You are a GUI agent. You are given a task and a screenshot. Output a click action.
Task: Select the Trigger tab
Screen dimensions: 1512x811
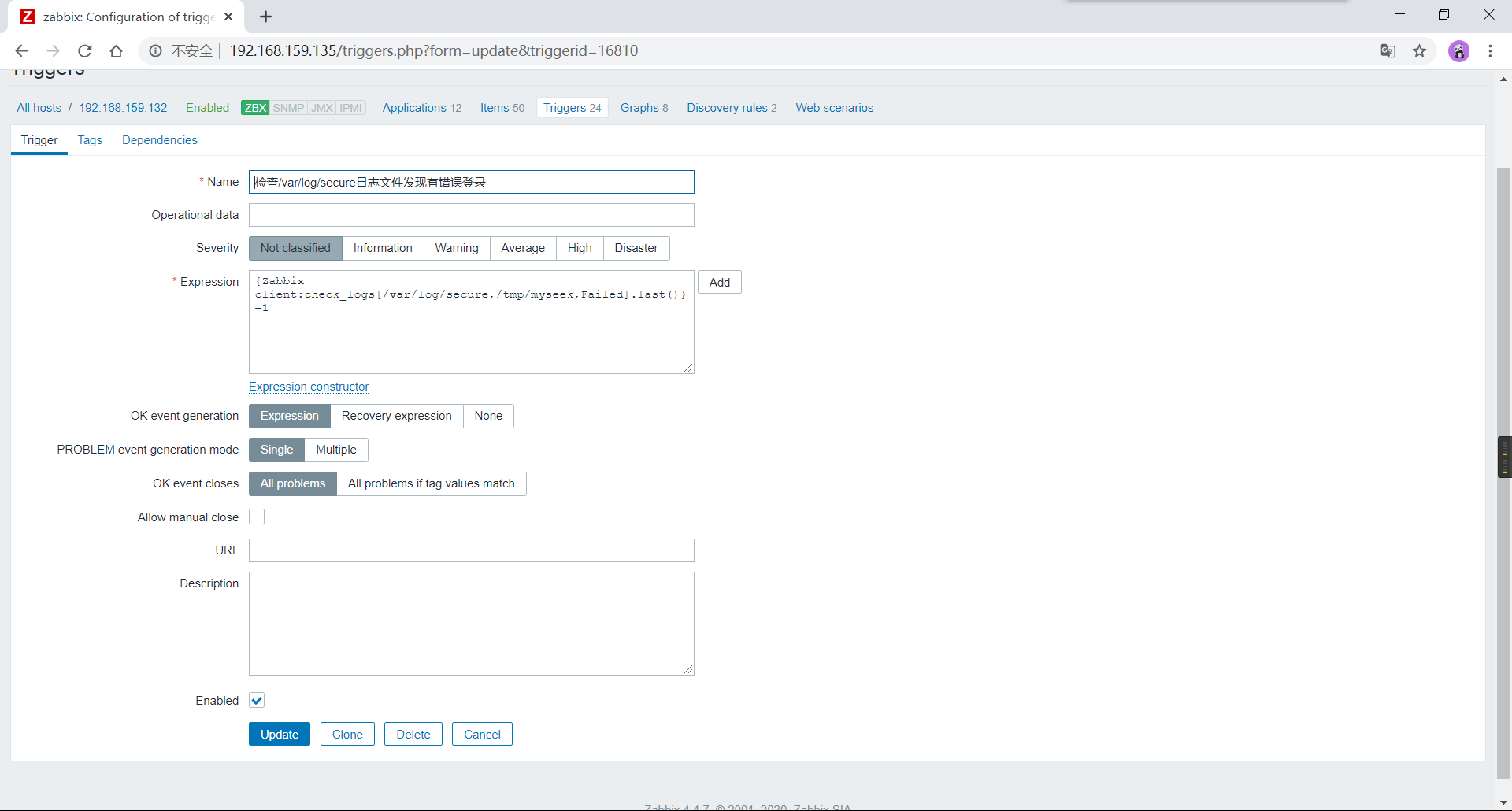pyautogui.click(x=39, y=140)
